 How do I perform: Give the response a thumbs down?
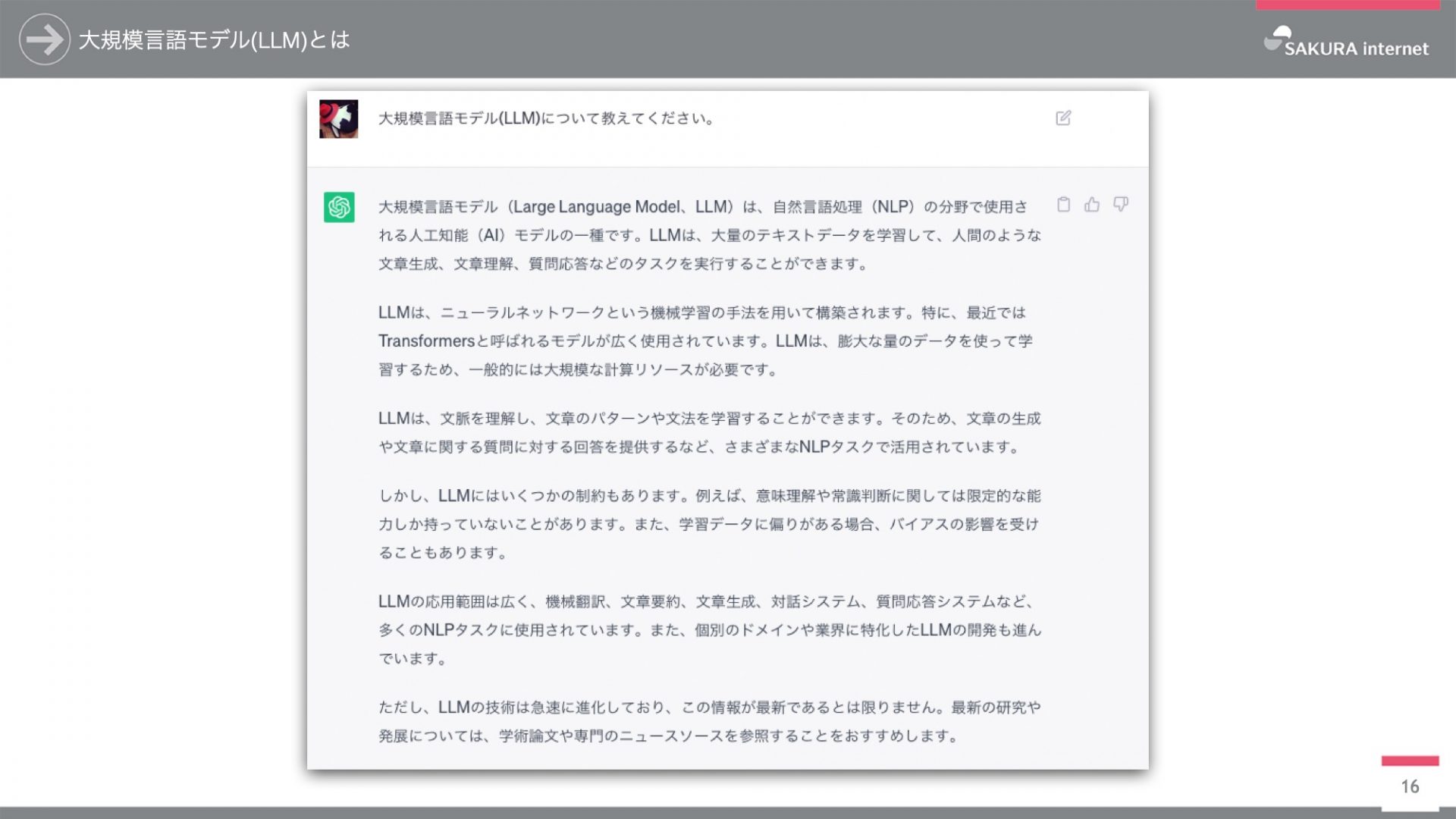click(1121, 205)
